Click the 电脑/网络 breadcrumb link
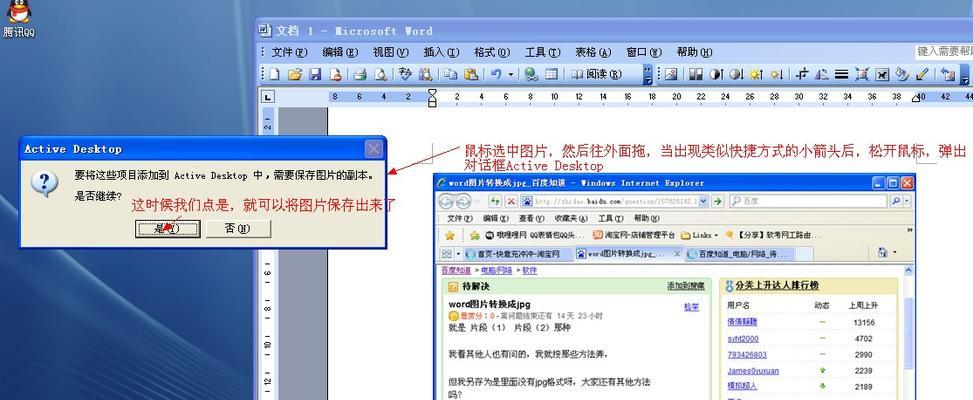973x400 pixels. click(496, 270)
